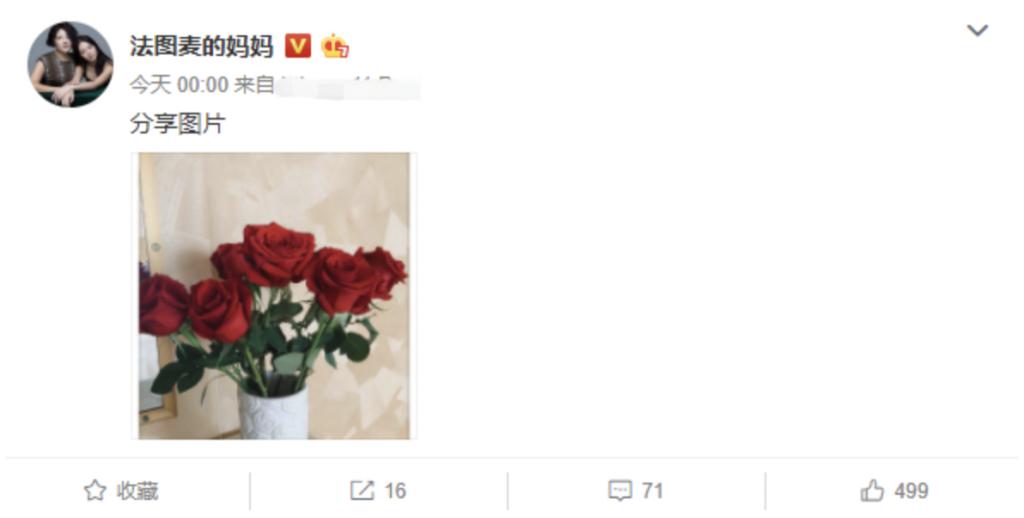Click the profile avatar photo

pyautogui.click(x=70, y=64)
